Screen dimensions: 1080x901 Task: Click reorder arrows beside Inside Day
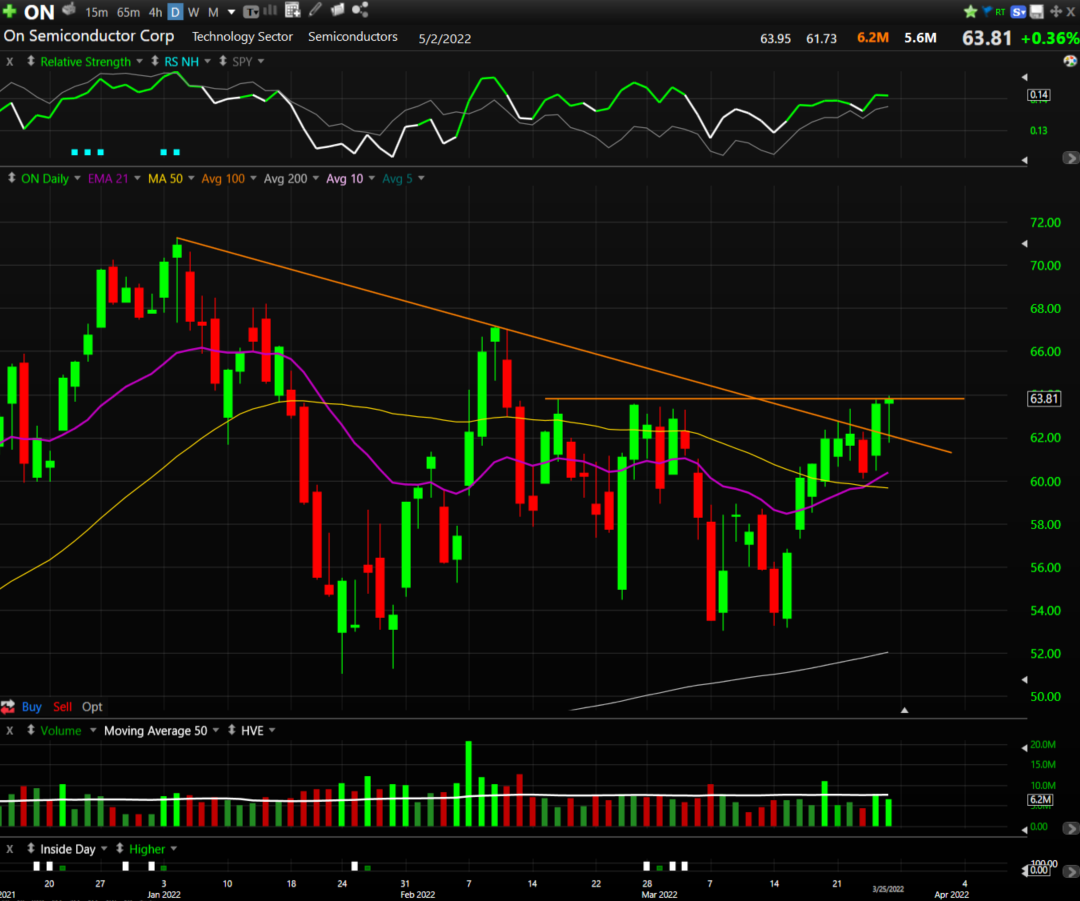click(31, 849)
